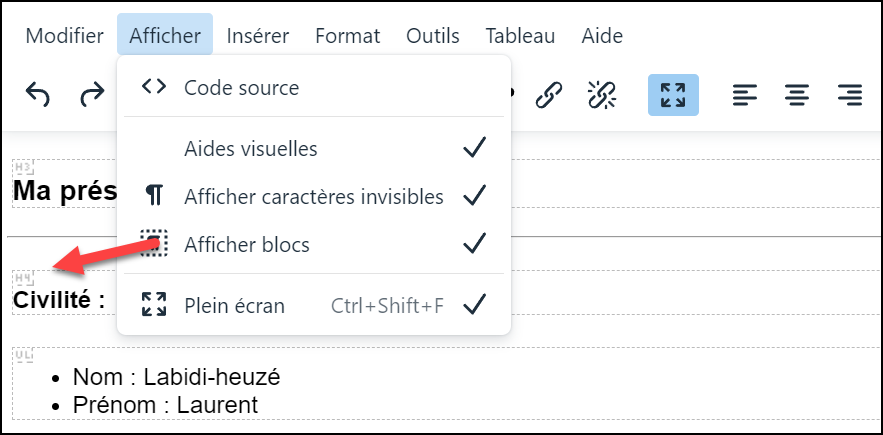
Task: Expand the Format menu
Action: [x=347, y=36]
